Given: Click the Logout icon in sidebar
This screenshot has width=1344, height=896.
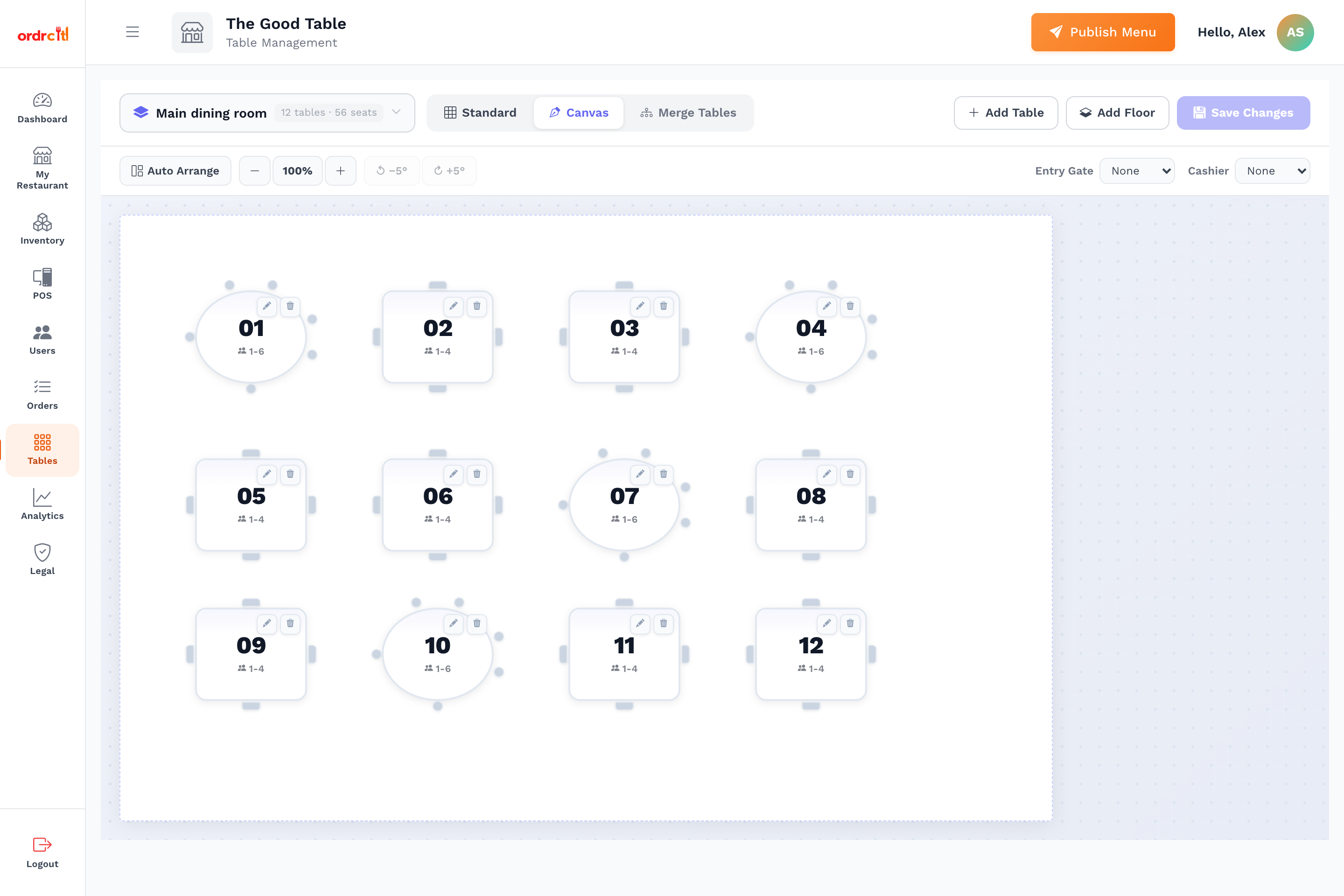Looking at the screenshot, I should (x=42, y=845).
